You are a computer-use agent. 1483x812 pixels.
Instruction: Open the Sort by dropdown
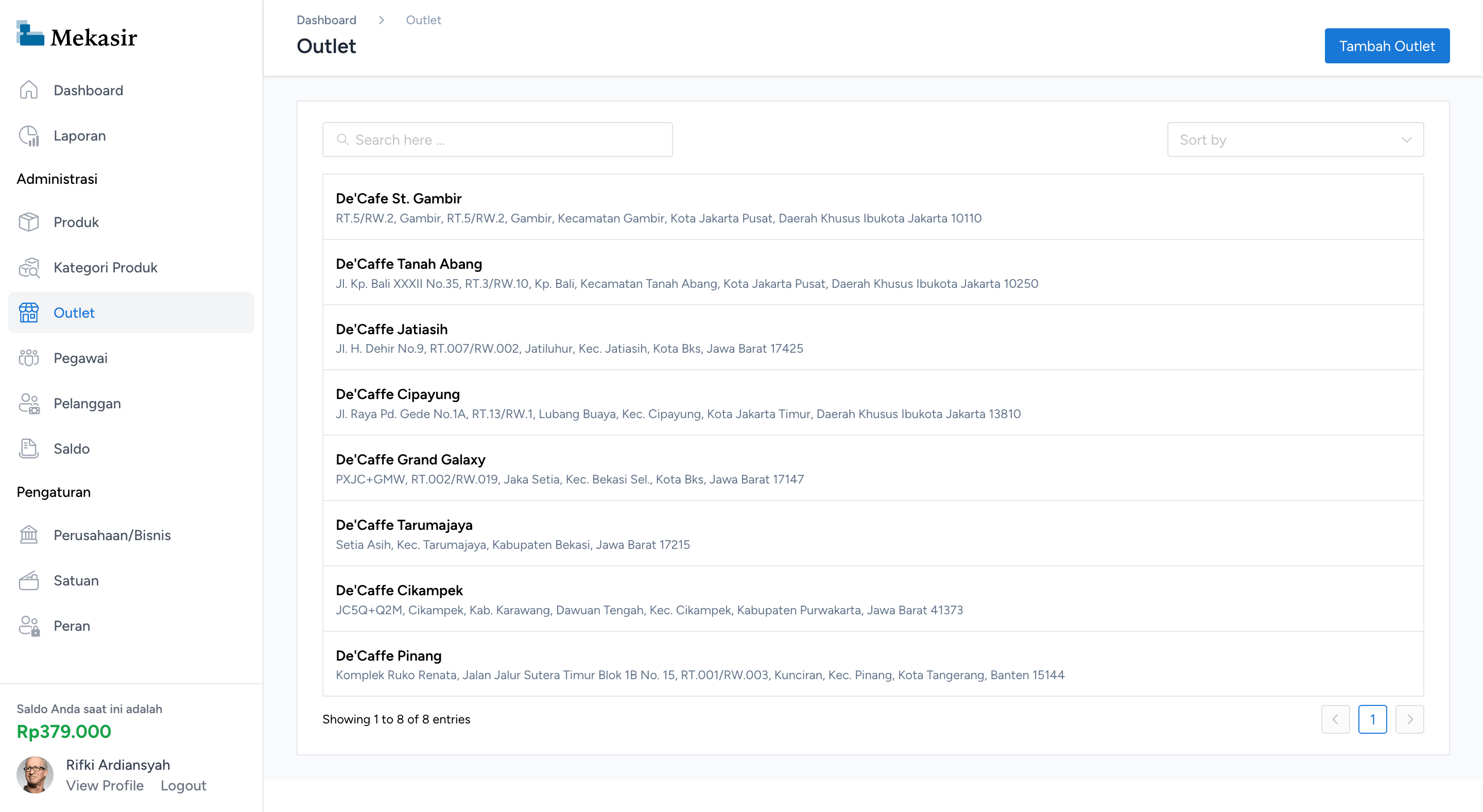(1295, 140)
